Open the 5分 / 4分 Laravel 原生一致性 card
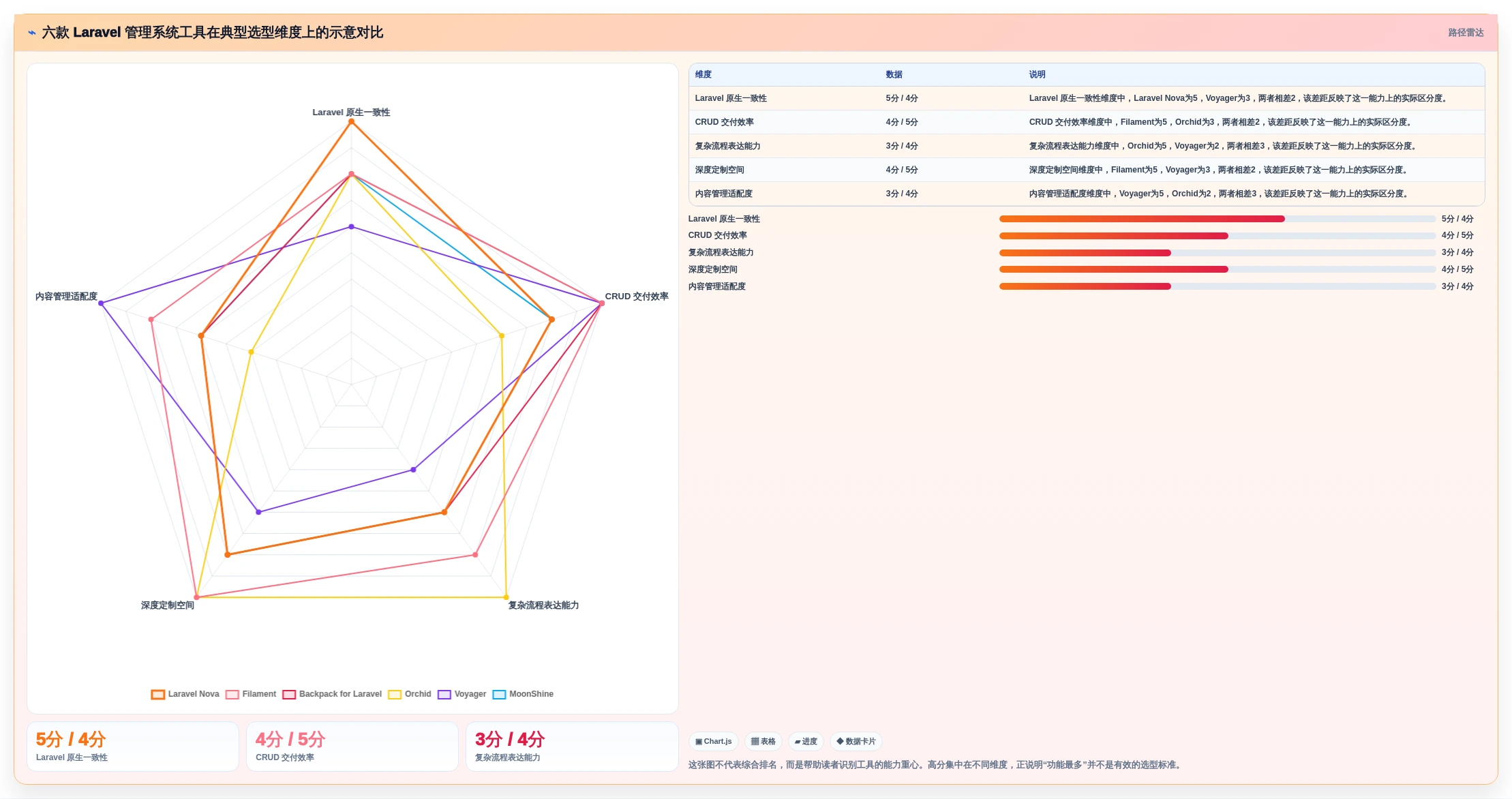Image resolution: width=1512 pixels, height=799 pixels. 133,747
